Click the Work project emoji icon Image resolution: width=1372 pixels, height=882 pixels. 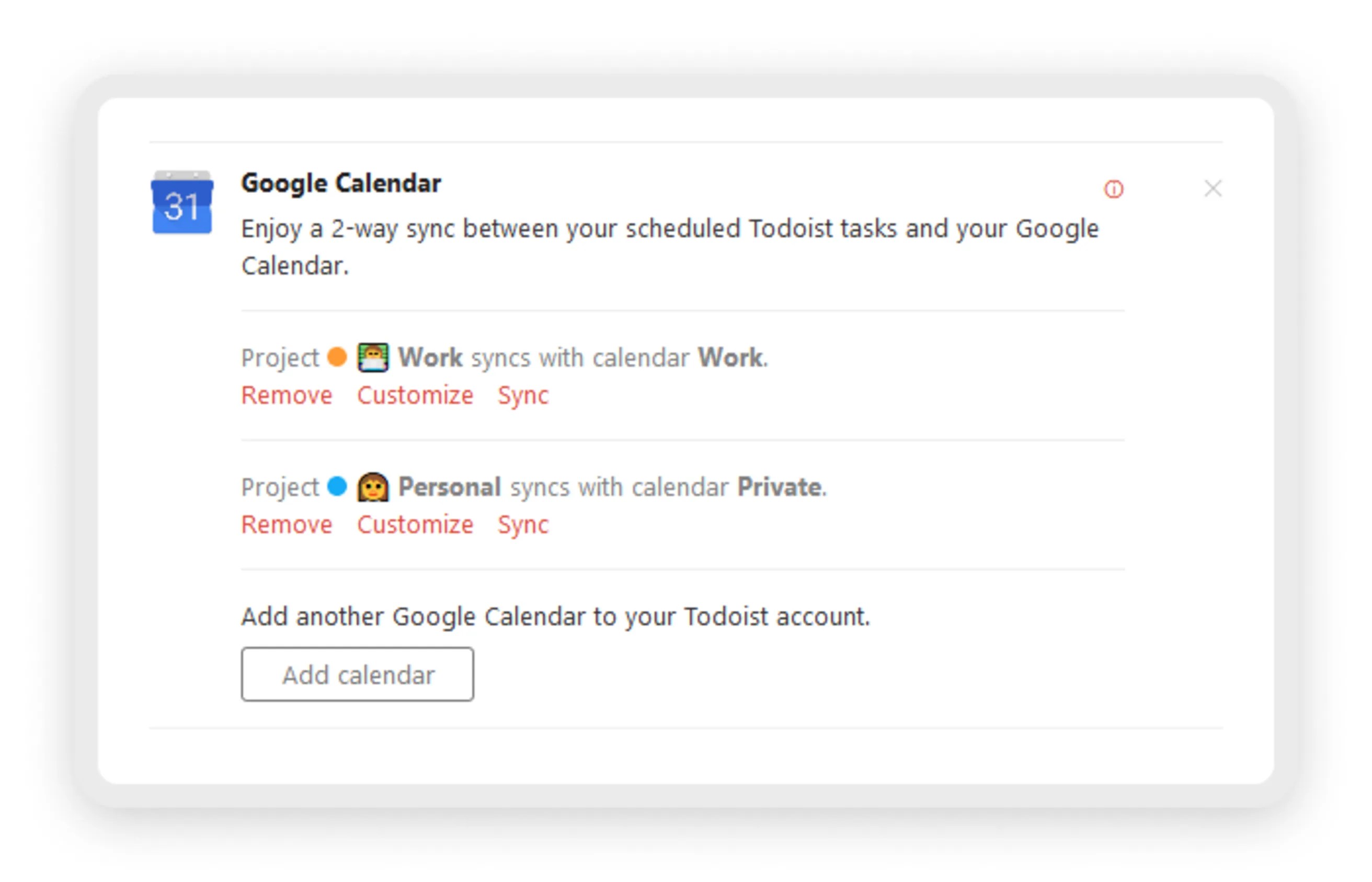pyautogui.click(x=373, y=358)
